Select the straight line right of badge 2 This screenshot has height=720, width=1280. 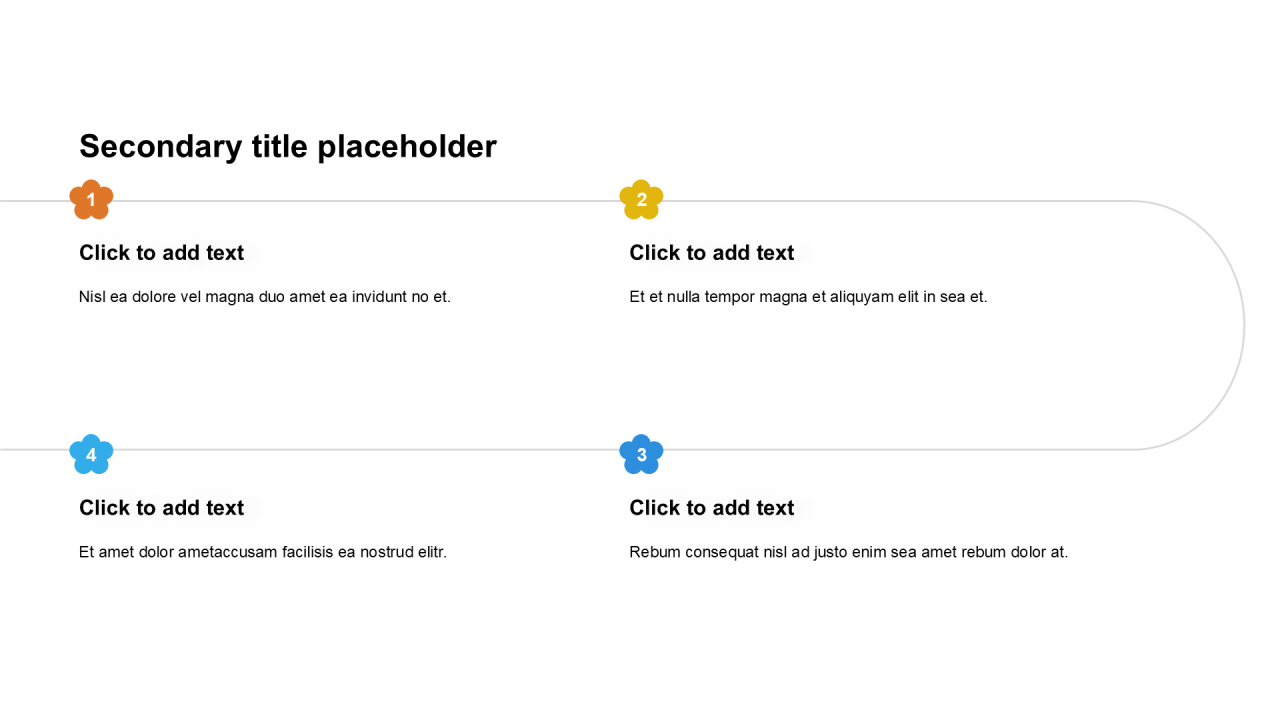[900, 201]
